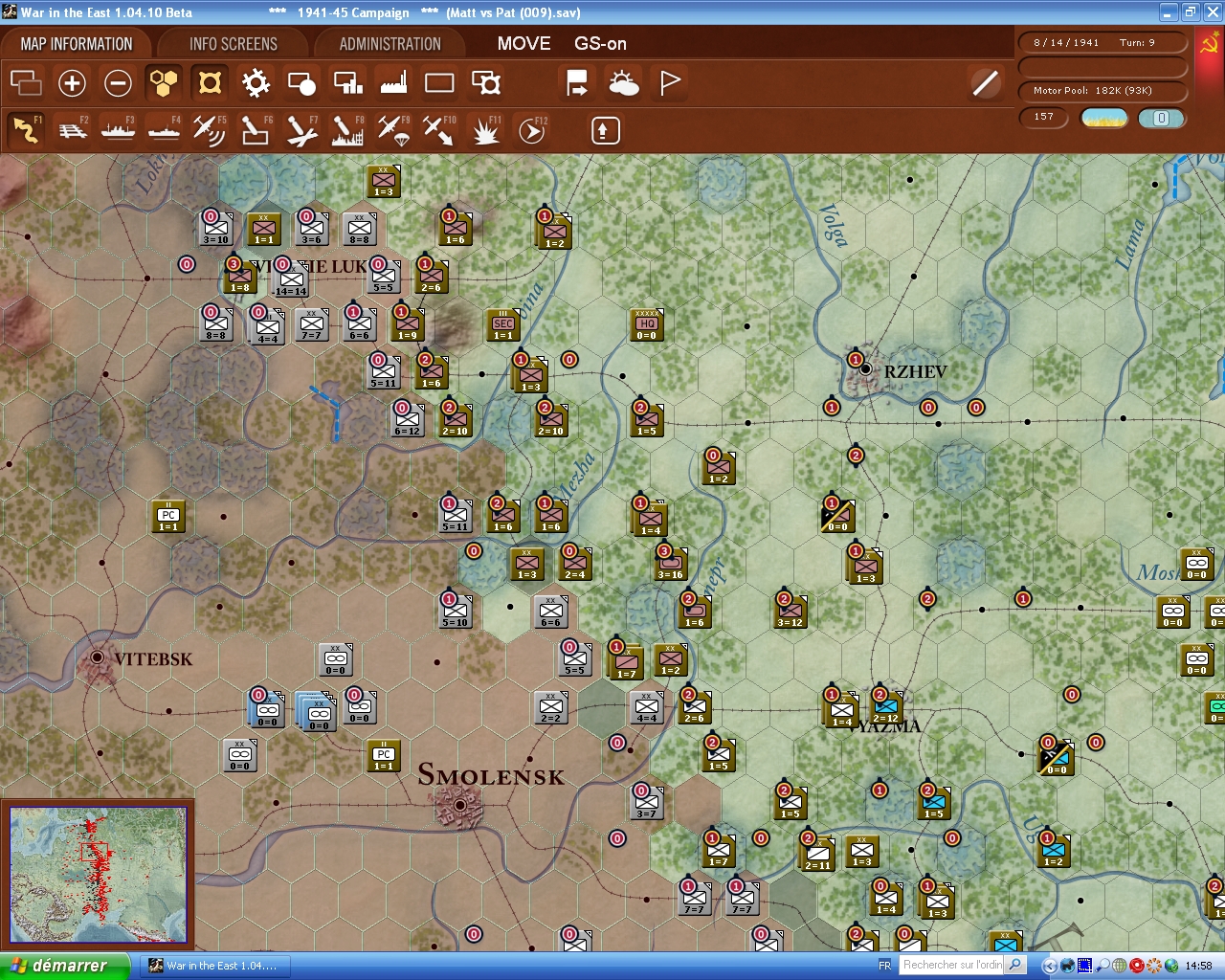1225x980 pixels.
Task: Toggle the hex grid display
Action: pyautogui.click(x=164, y=83)
